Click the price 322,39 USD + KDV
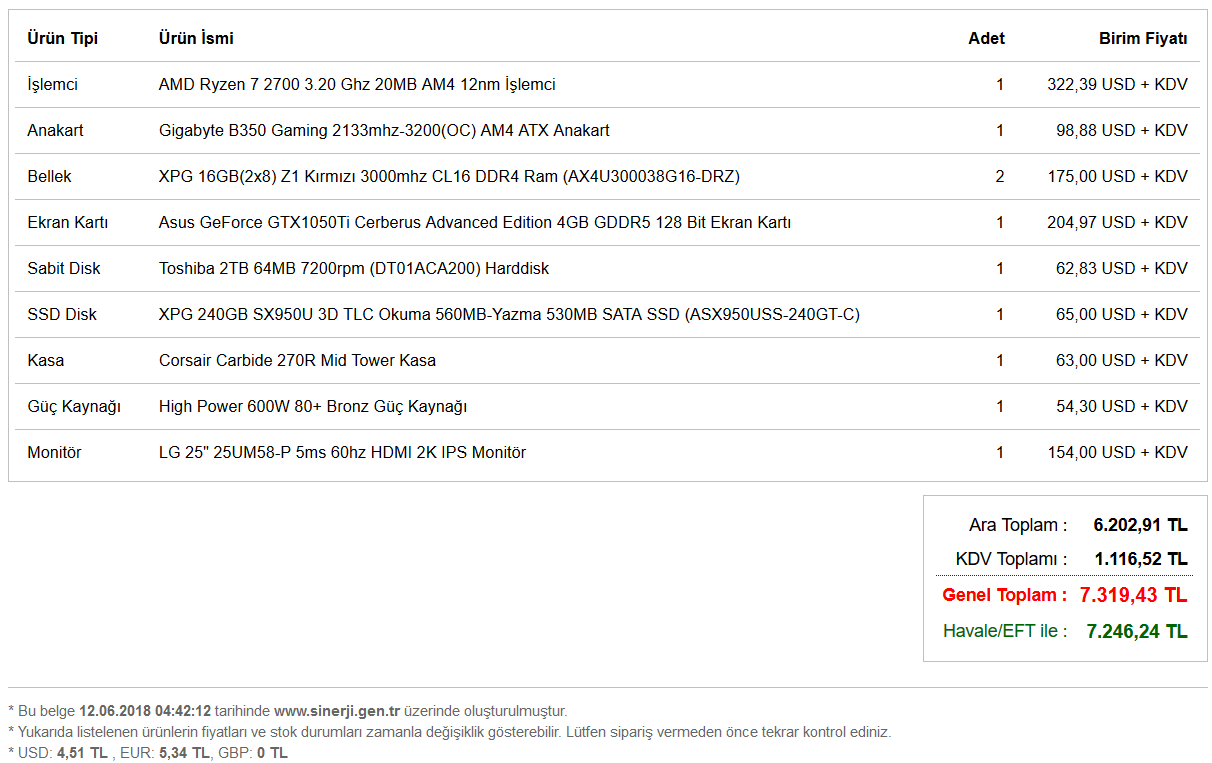 tap(1117, 85)
